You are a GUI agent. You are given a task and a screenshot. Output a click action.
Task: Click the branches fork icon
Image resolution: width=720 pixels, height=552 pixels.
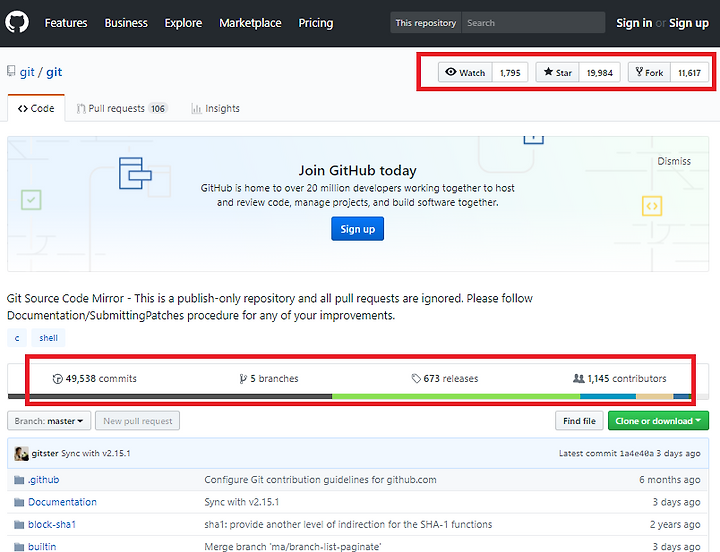[x=243, y=379]
